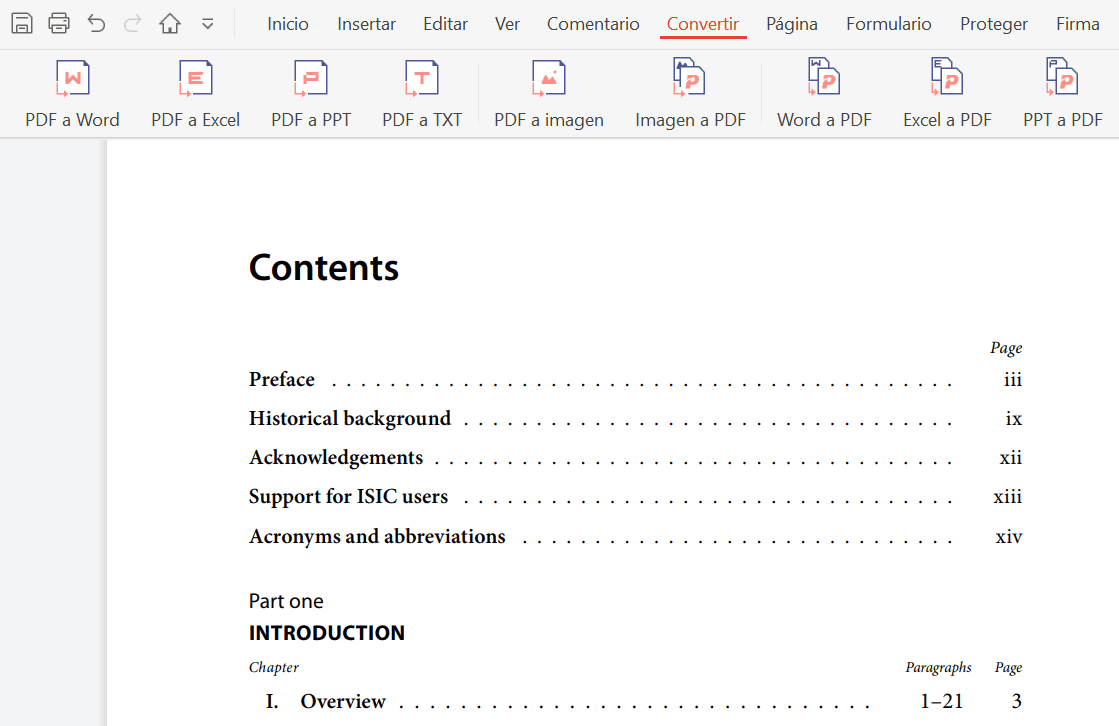Print the document using the printer icon

(x=59, y=22)
